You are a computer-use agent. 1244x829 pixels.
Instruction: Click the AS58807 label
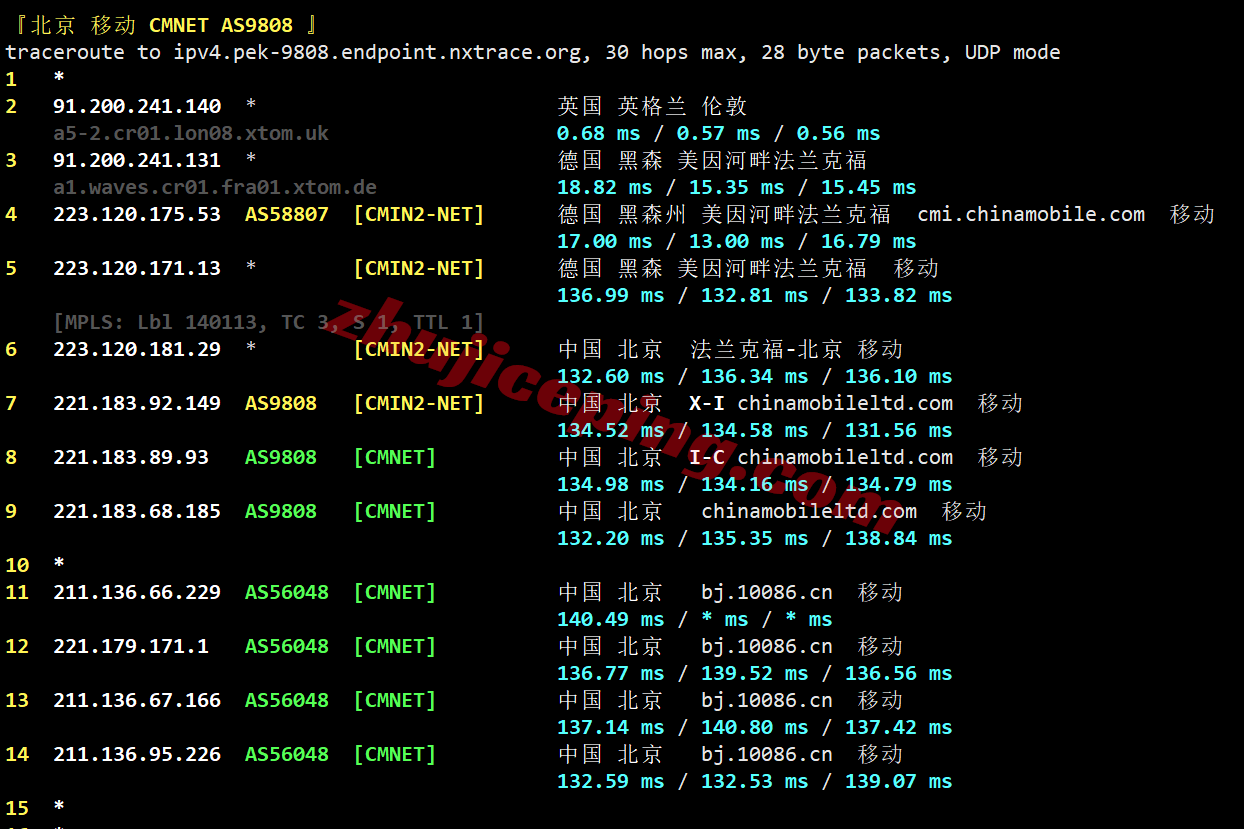287,214
